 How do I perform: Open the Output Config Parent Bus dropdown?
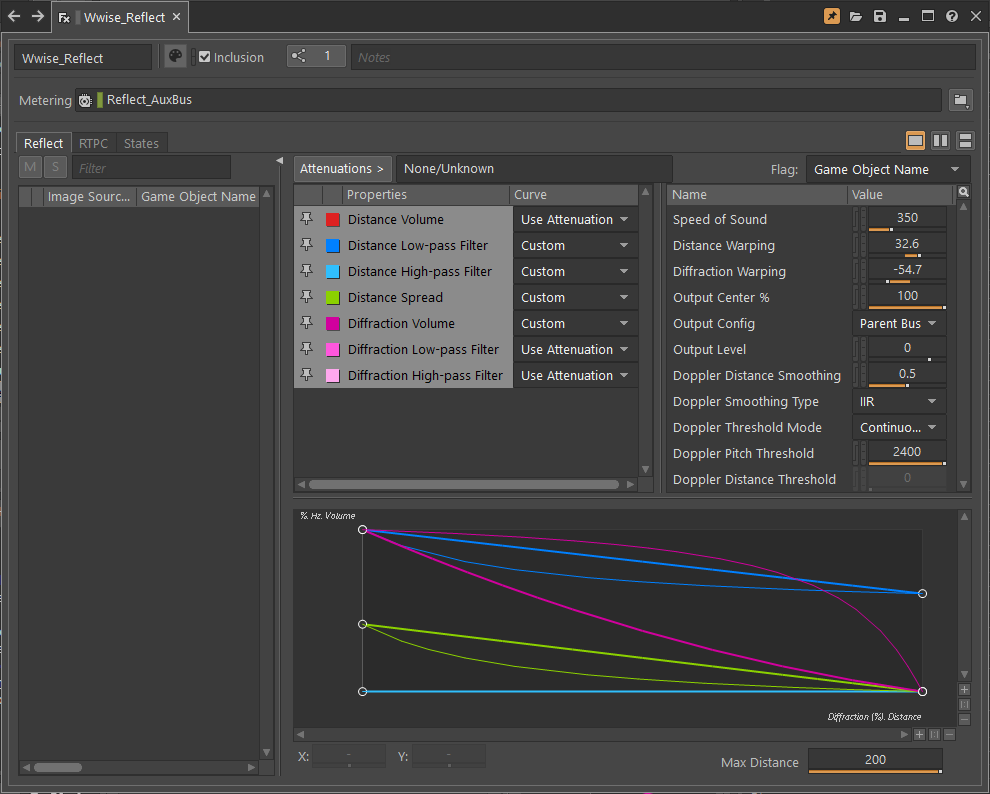coord(899,323)
